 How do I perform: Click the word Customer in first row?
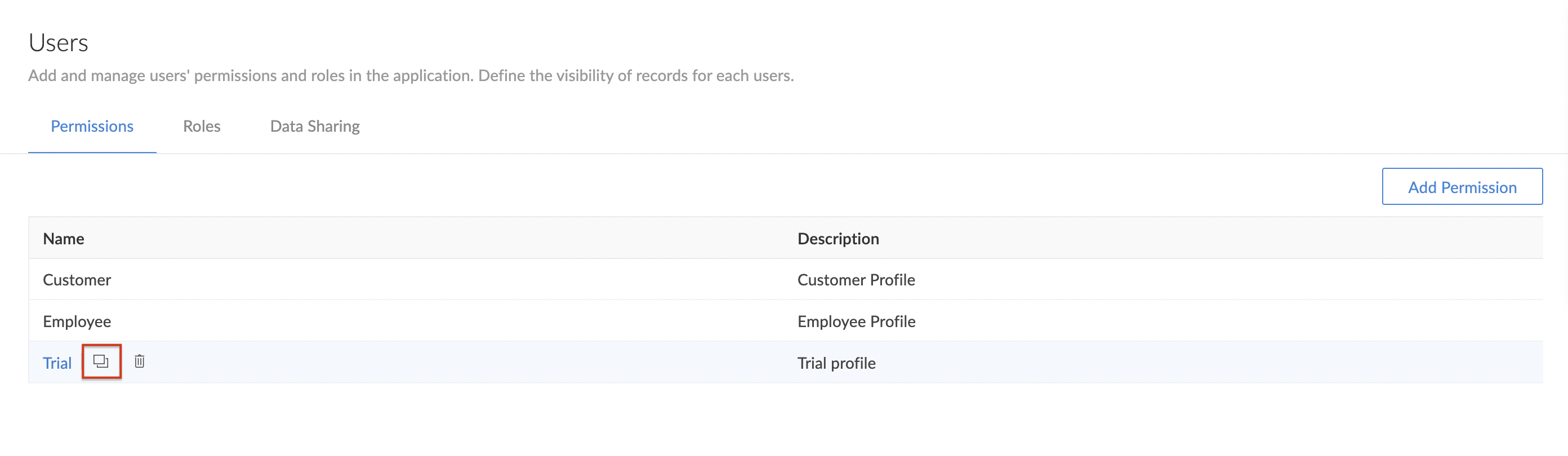click(77, 279)
